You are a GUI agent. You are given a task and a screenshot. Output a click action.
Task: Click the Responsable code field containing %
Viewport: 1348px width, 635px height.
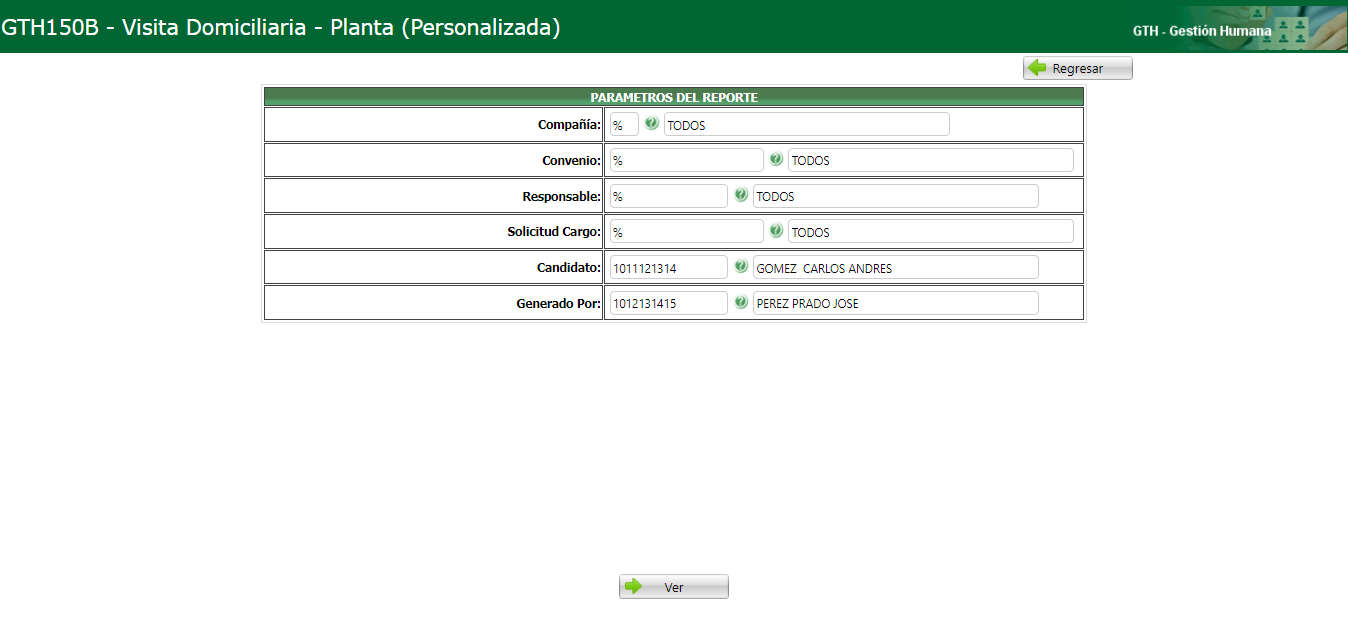click(x=669, y=196)
